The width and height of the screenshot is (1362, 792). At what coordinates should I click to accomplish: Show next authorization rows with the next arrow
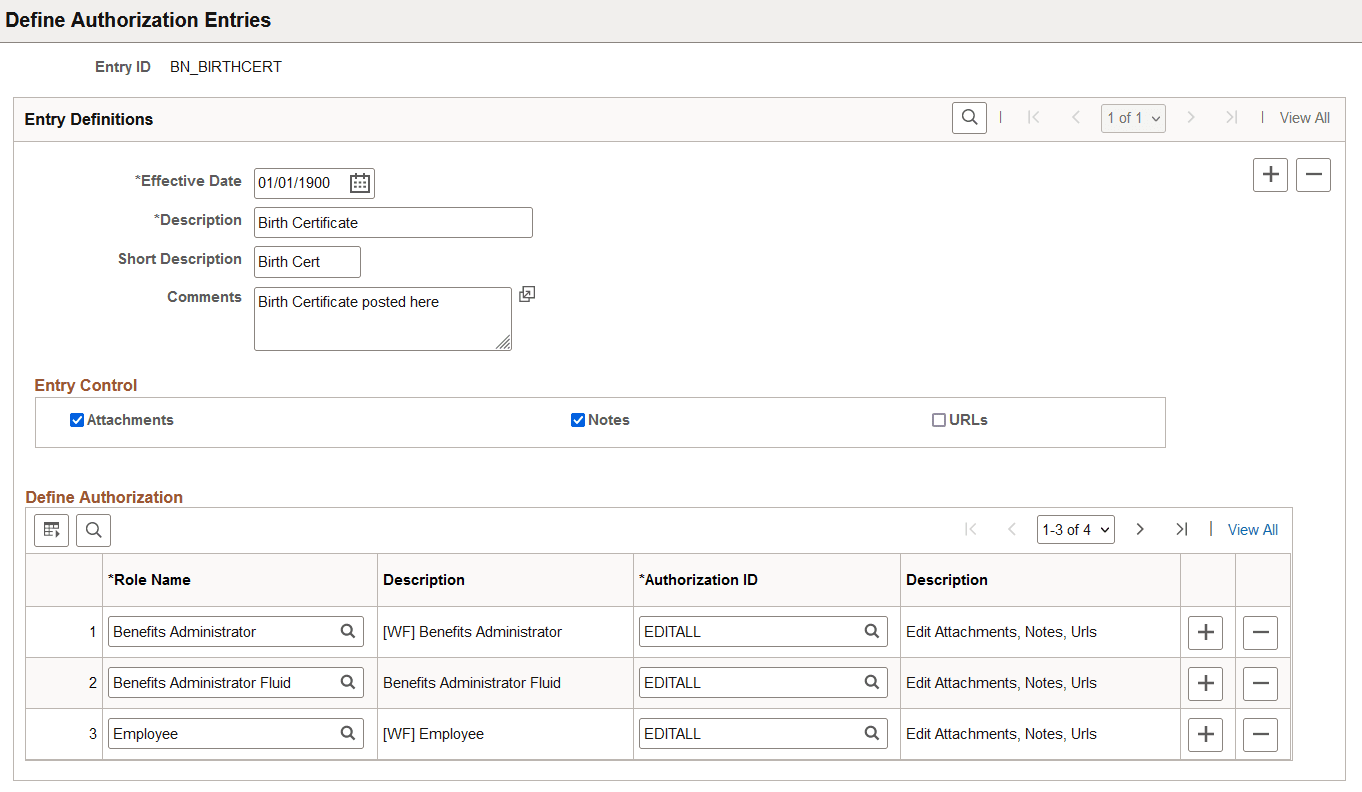(x=1140, y=529)
